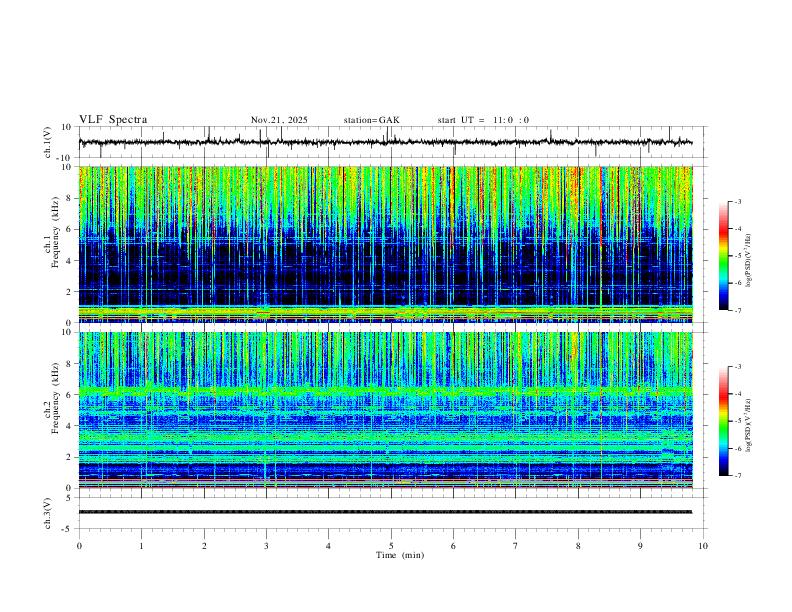
Task: Click the "-5" tick on the upper colorbar
Action: click(x=737, y=256)
